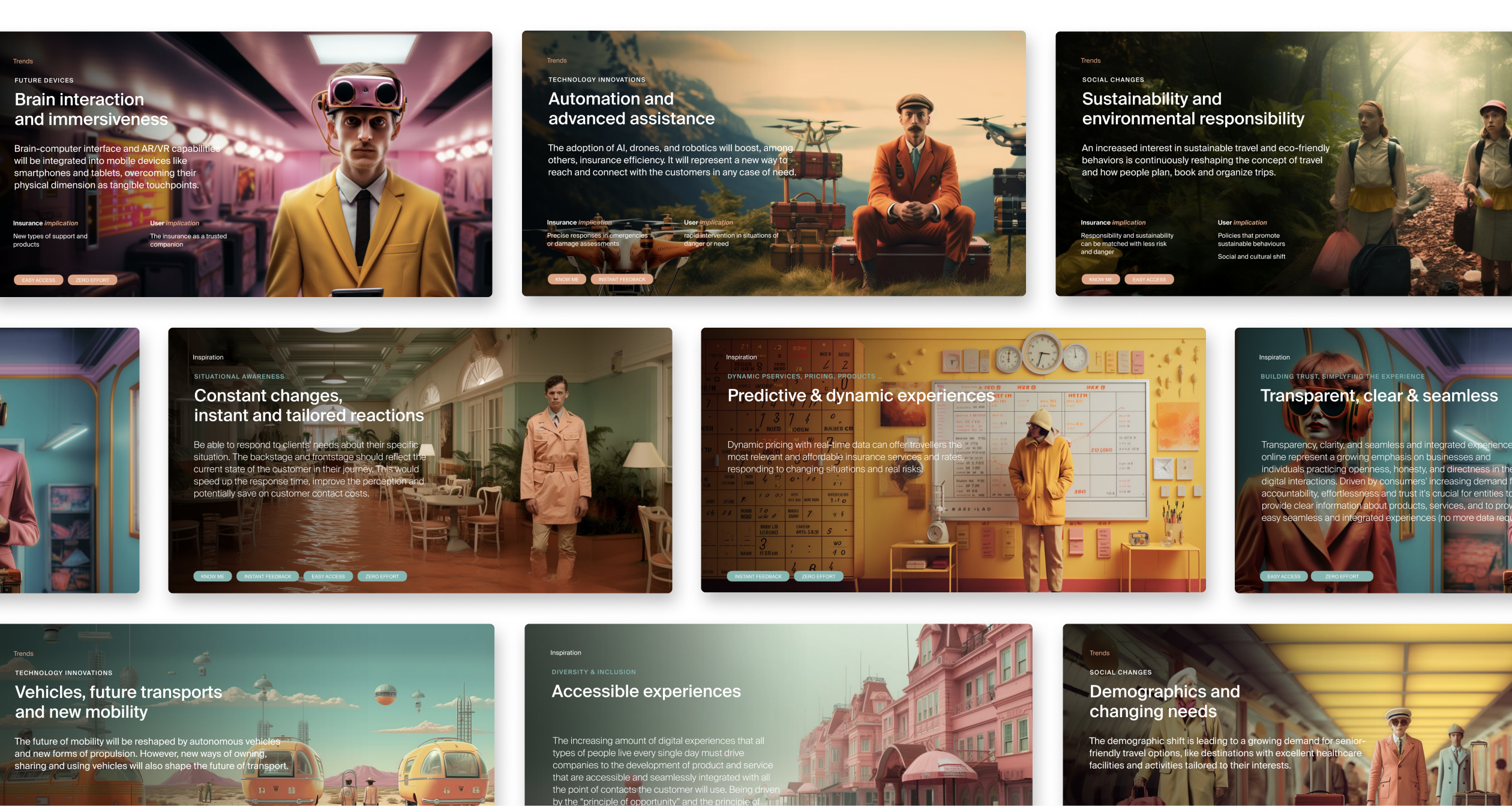The image size is (1512, 806).
Task: Toggle ZERO EFFORT on Constant changes card
Action: coord(382,576)
